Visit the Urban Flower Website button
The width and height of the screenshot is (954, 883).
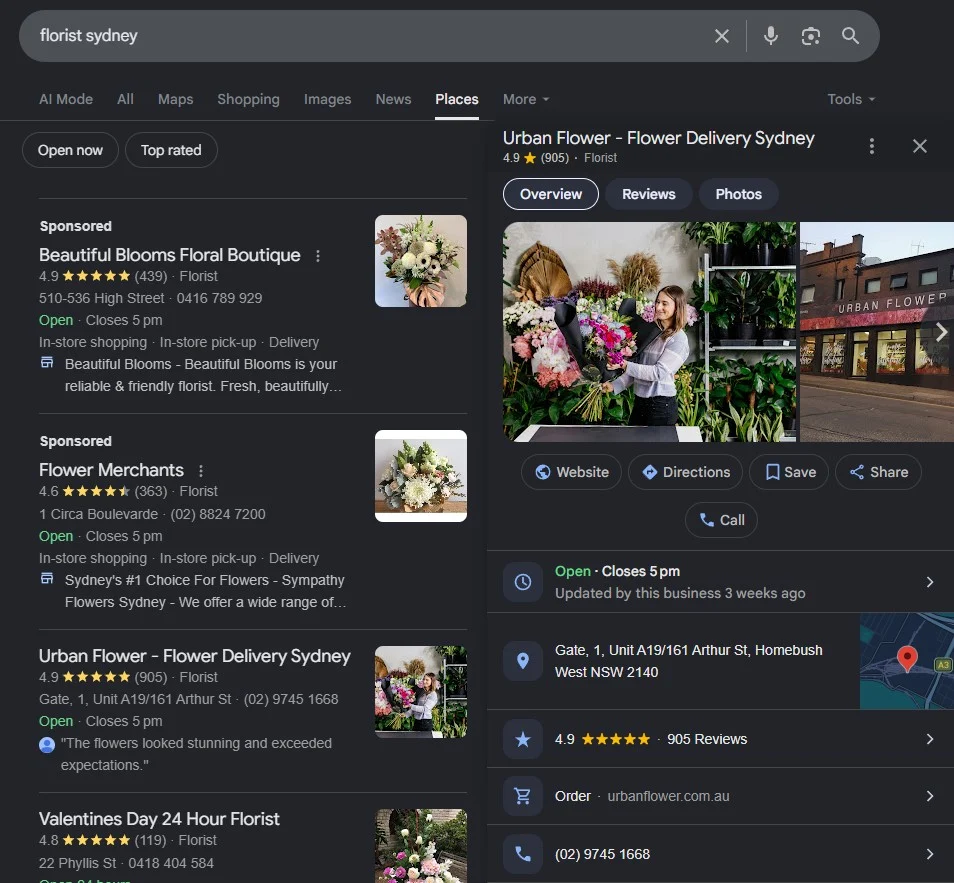click(x=571, y=472)
